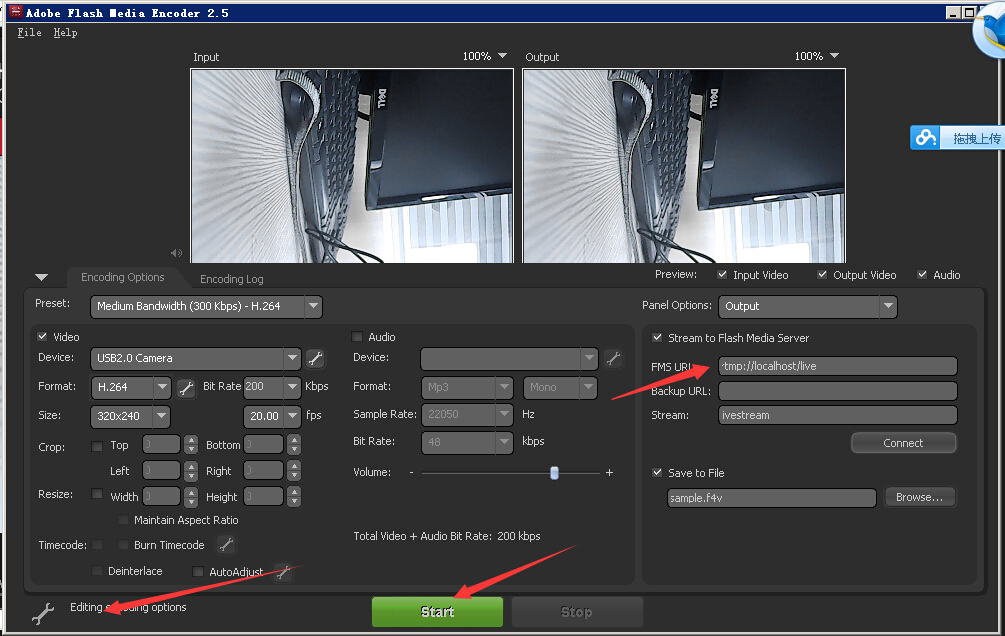Increase volume with the plus sign
The height and width of the screenshot is (636, 1005).
pyautogui.click(x=609, y=473)
